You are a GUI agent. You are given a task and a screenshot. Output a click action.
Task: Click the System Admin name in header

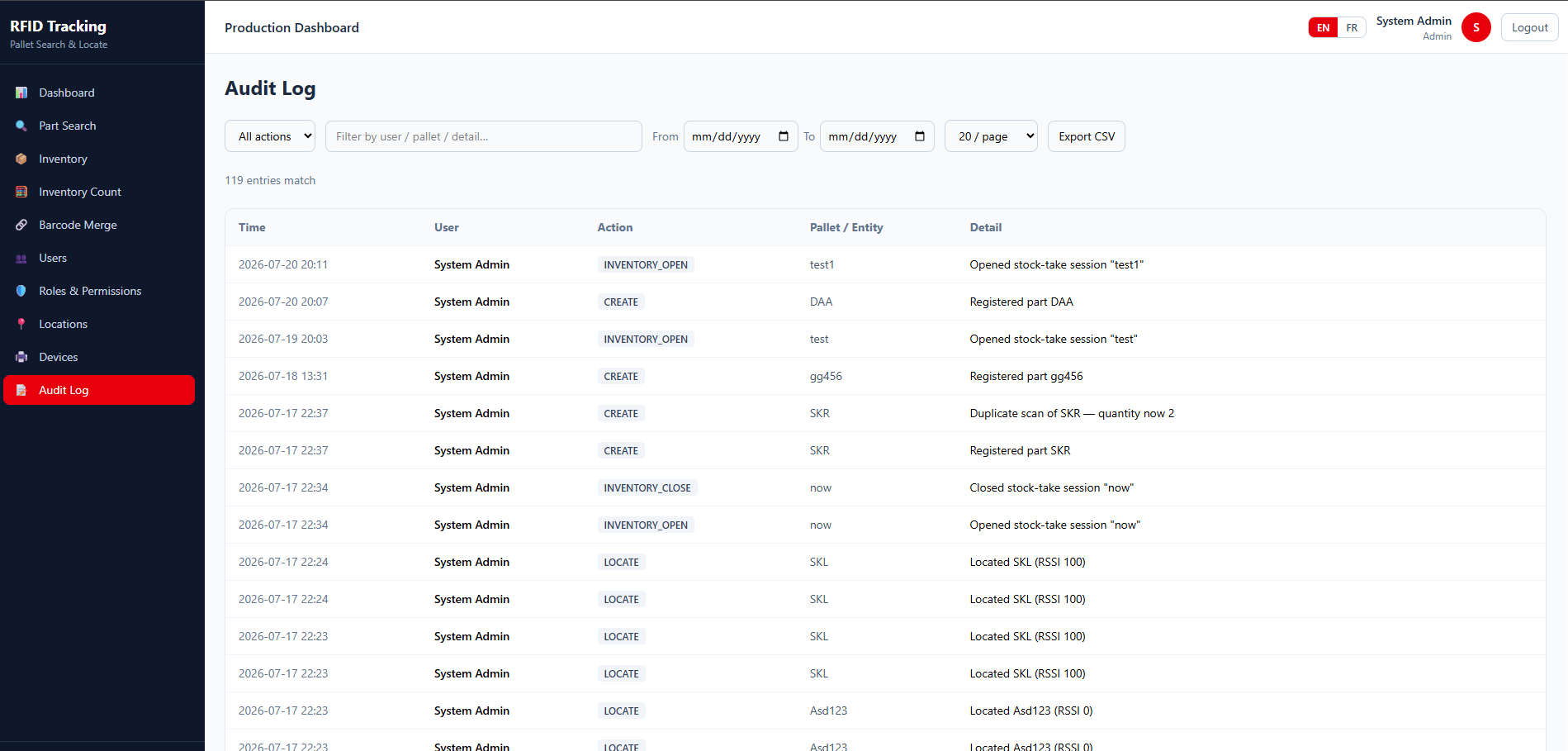(x=1414, y=21)
